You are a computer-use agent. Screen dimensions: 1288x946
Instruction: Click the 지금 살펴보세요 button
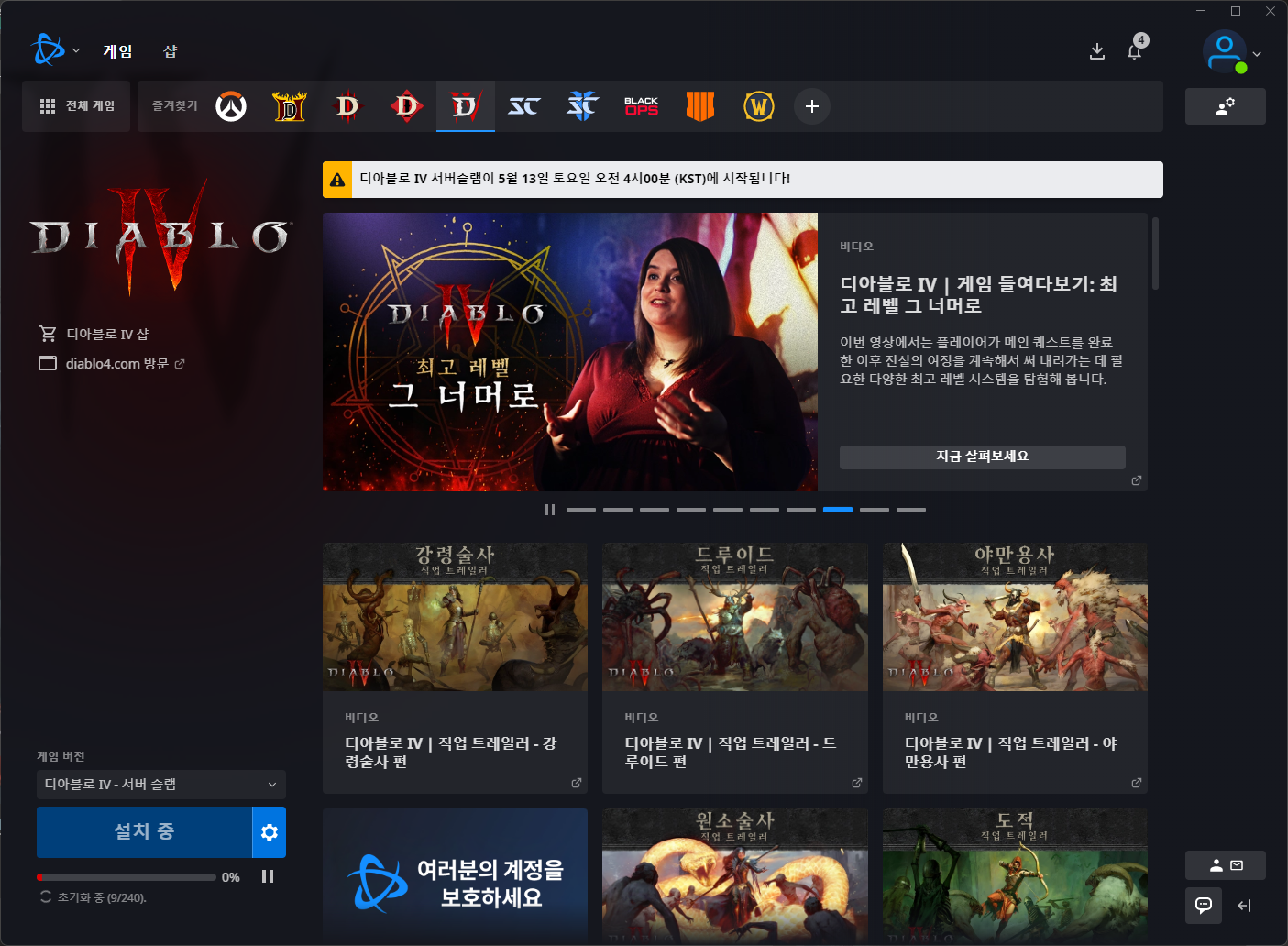point(983,456)
